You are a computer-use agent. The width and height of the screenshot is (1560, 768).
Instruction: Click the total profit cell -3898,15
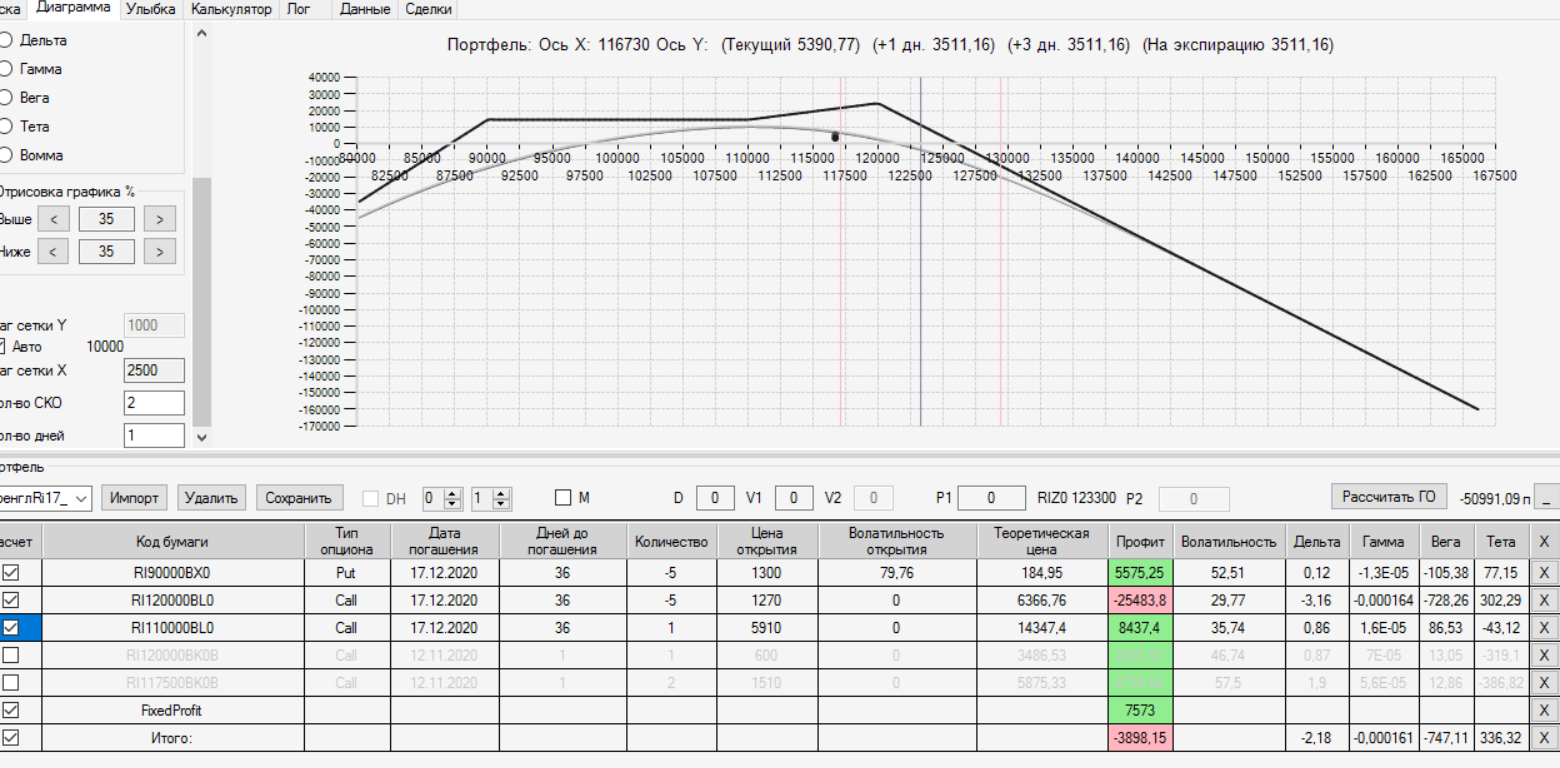tap(1140, 738)
